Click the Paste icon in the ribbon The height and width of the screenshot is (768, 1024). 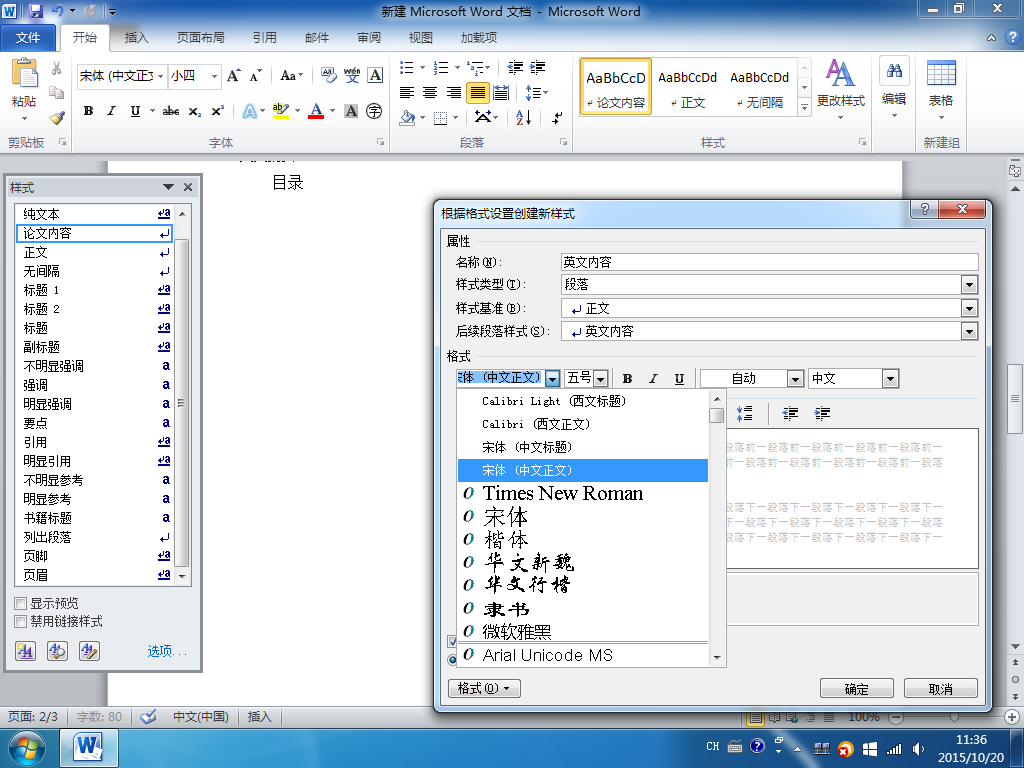tap(25, 73)
